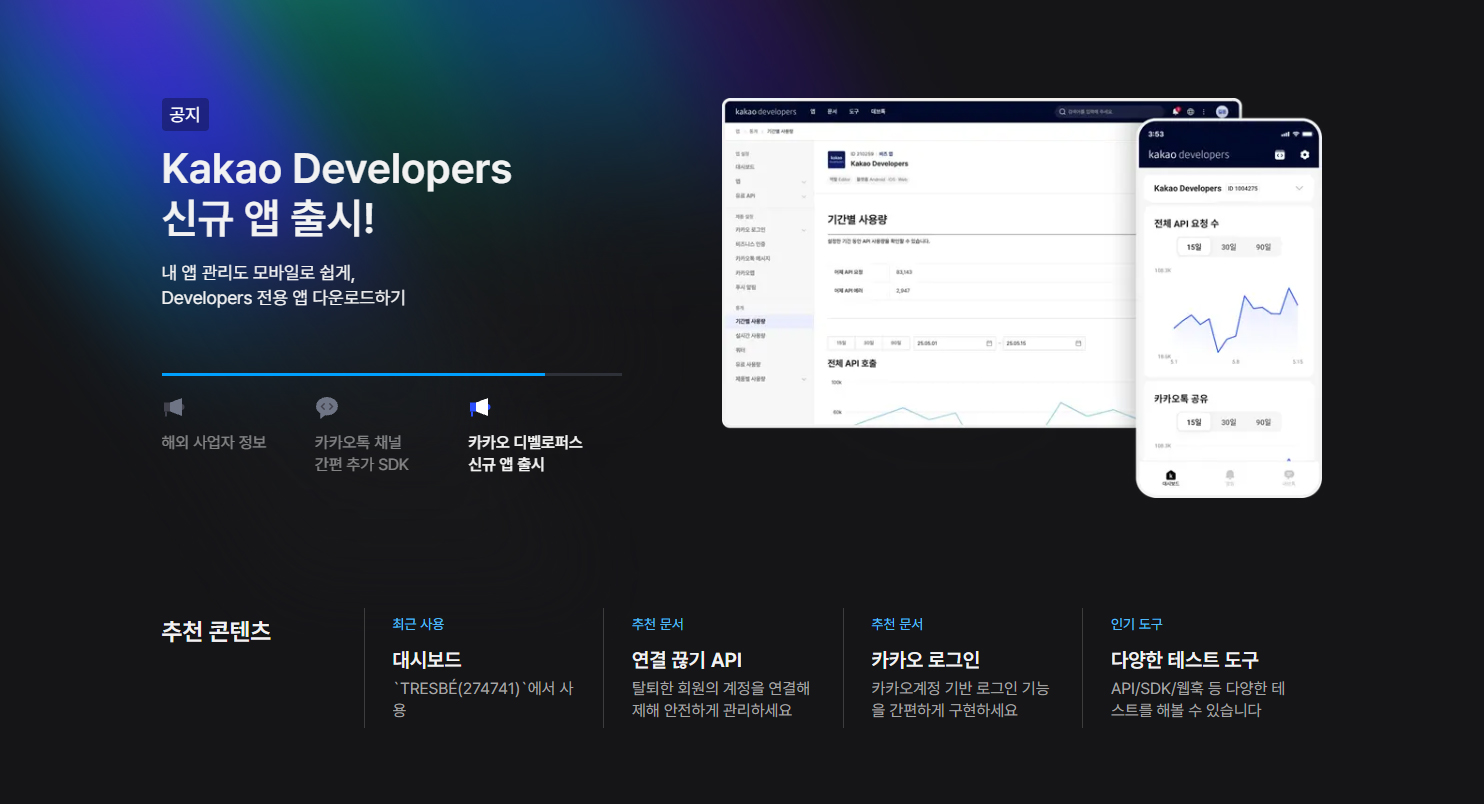
Task: Open the 연결 끊기 API document
Action: (x=723, y=668)
